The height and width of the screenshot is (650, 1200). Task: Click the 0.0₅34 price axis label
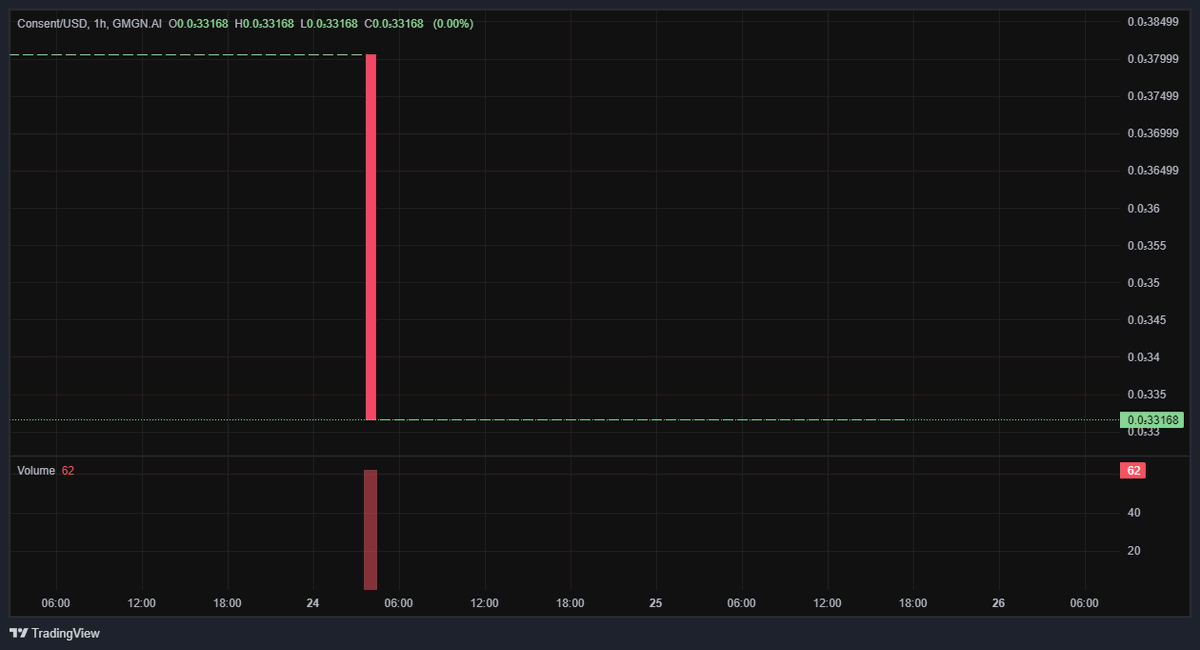(x=1144, y=357)
